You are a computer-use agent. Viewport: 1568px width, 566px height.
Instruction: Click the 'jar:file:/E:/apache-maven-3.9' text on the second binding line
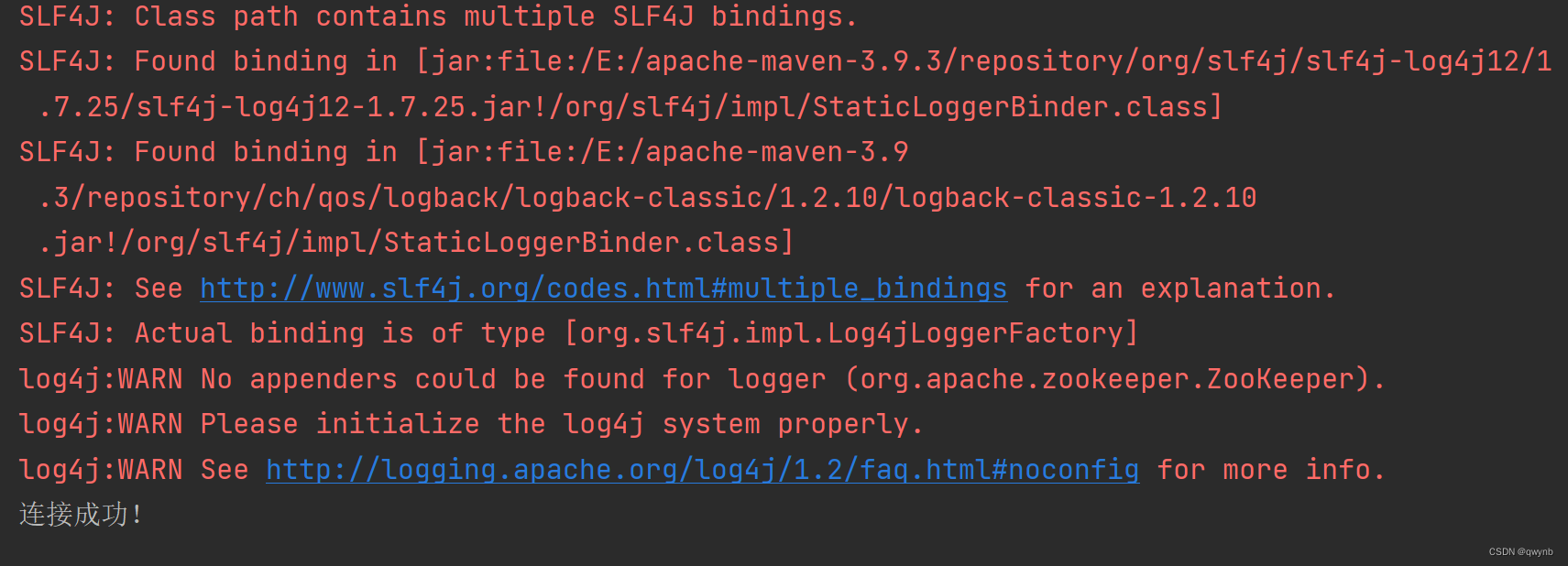point(670,152)
